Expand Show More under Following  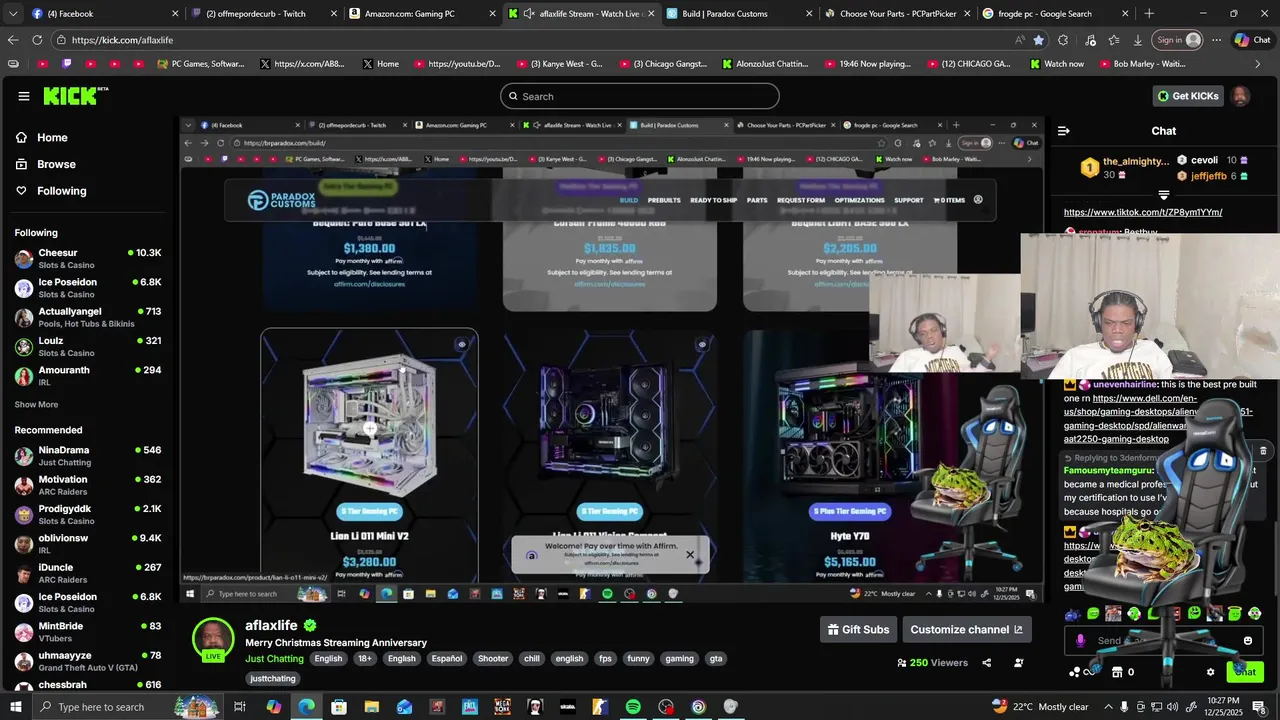tap(36, 405)
